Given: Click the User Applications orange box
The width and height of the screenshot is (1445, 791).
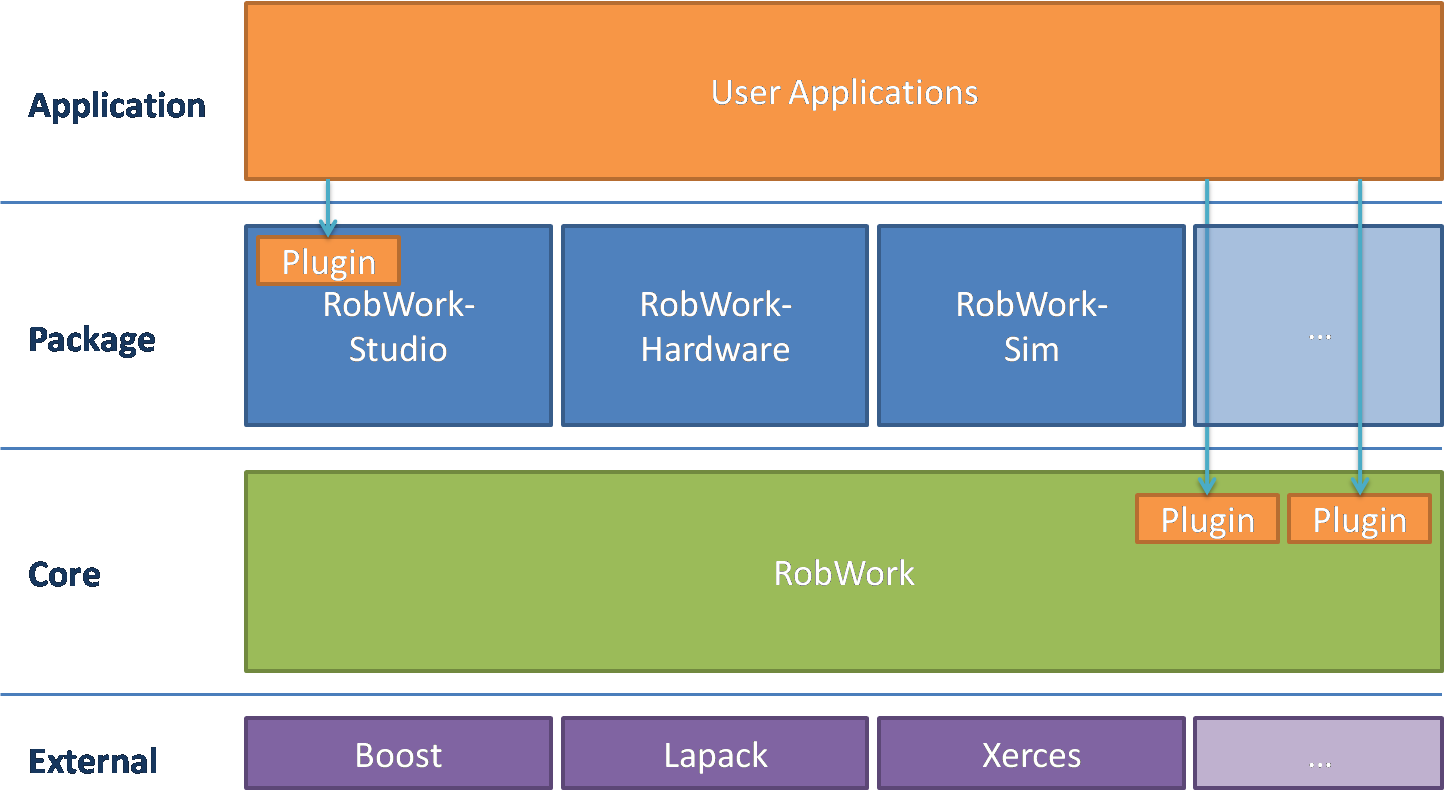Looking at the screenshot, I should coord(843,92).
